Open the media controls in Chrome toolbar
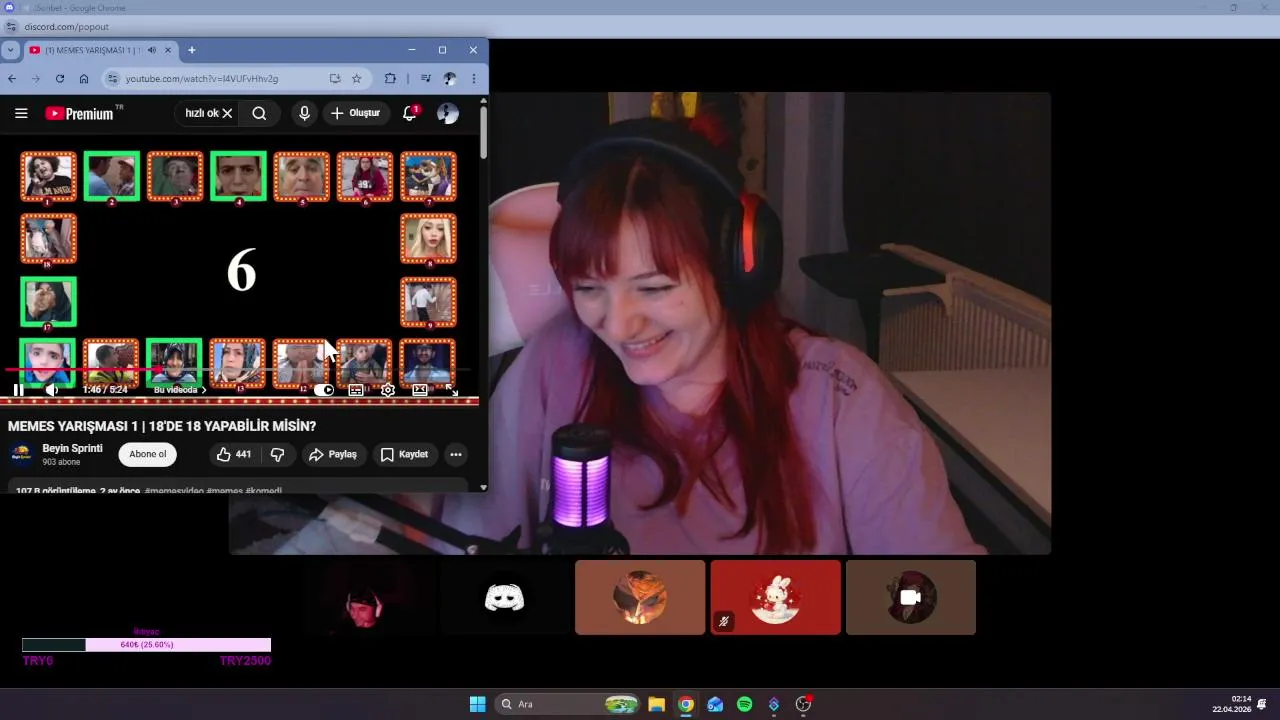 tap(425, 79)
